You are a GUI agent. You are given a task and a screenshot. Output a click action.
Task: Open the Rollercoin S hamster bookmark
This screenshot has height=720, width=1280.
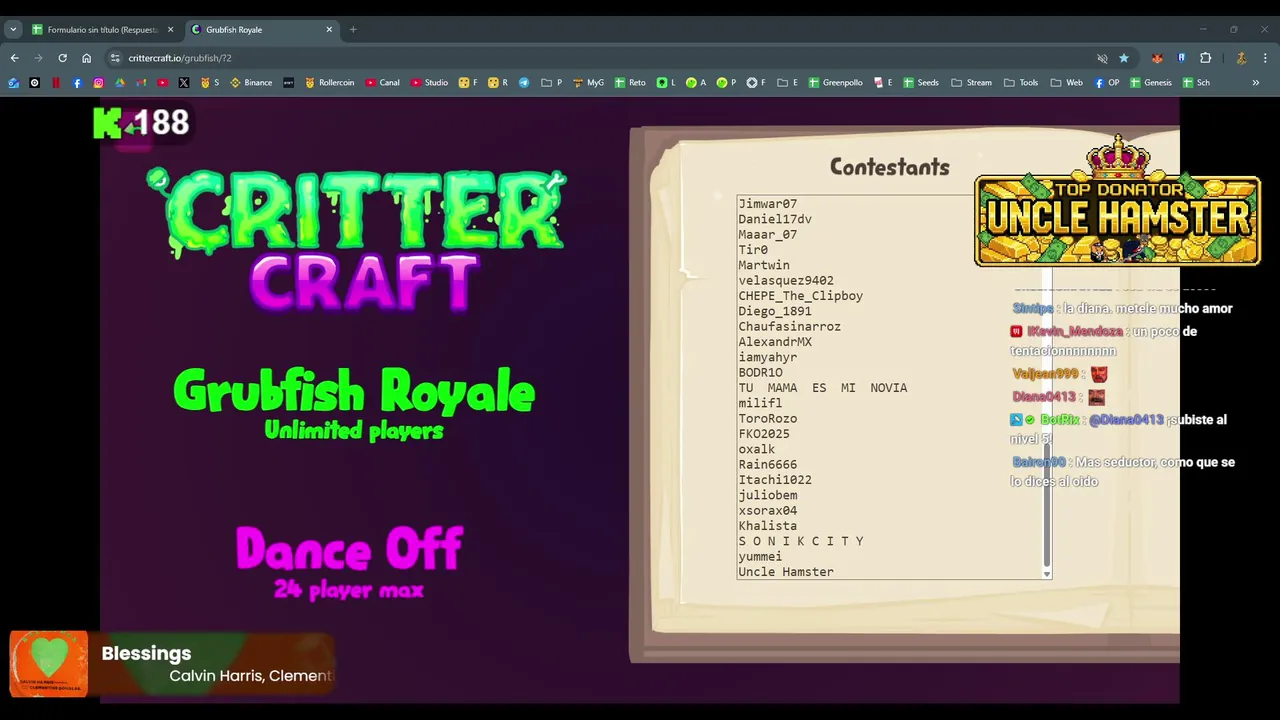coord(210,83)
